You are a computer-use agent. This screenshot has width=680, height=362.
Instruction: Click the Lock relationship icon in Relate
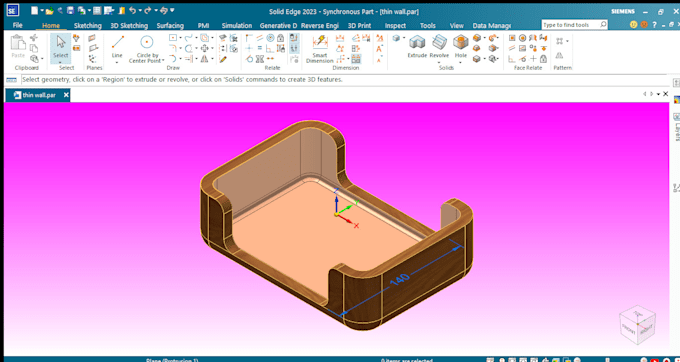coord(280,38)
